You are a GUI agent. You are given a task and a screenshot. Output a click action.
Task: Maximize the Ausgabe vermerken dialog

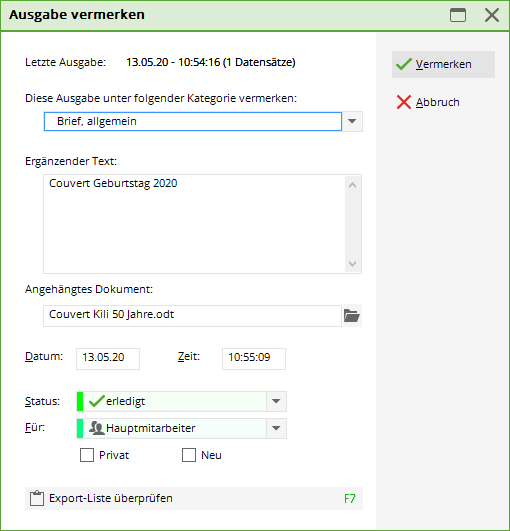[x=458, y=15]
